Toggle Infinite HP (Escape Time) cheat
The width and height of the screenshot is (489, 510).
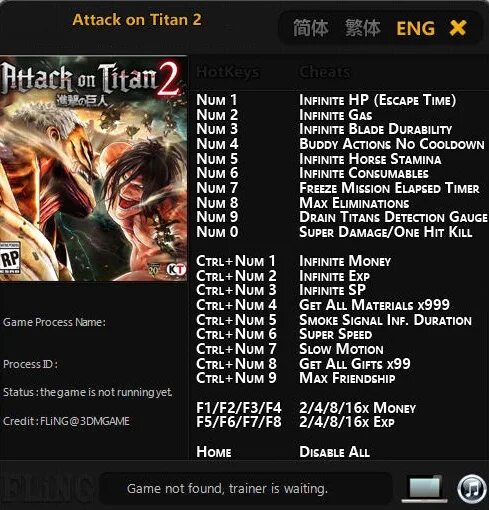pyautogui.click(x=377, y=100)
